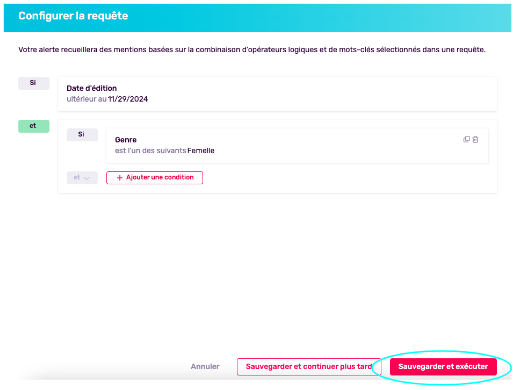The height and width of the screenshot is (390, 516).
Task: Click the 'Si' badge beside Genre
Action: click(82, 135)
